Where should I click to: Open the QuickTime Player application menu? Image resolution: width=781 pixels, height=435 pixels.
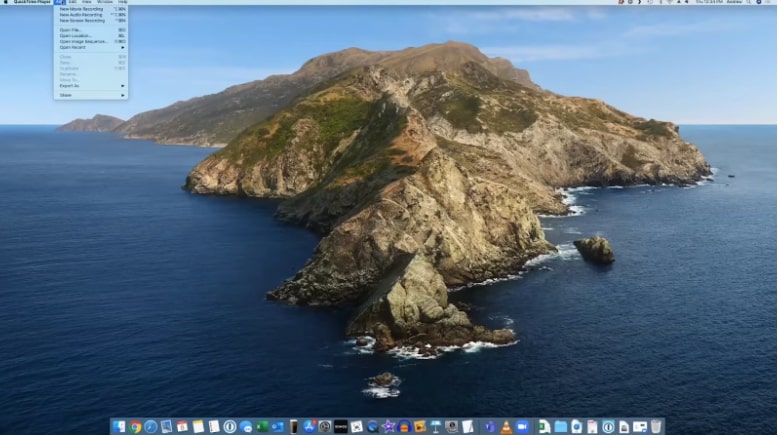tap(32, 2)
